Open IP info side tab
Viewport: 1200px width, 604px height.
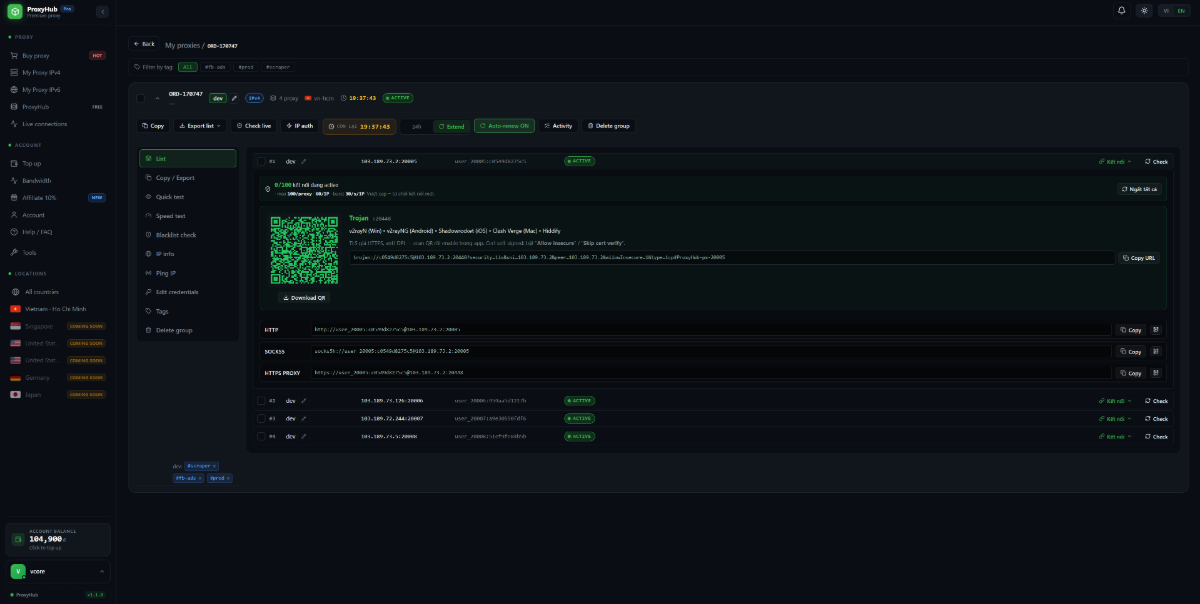(x=188, y=254)
